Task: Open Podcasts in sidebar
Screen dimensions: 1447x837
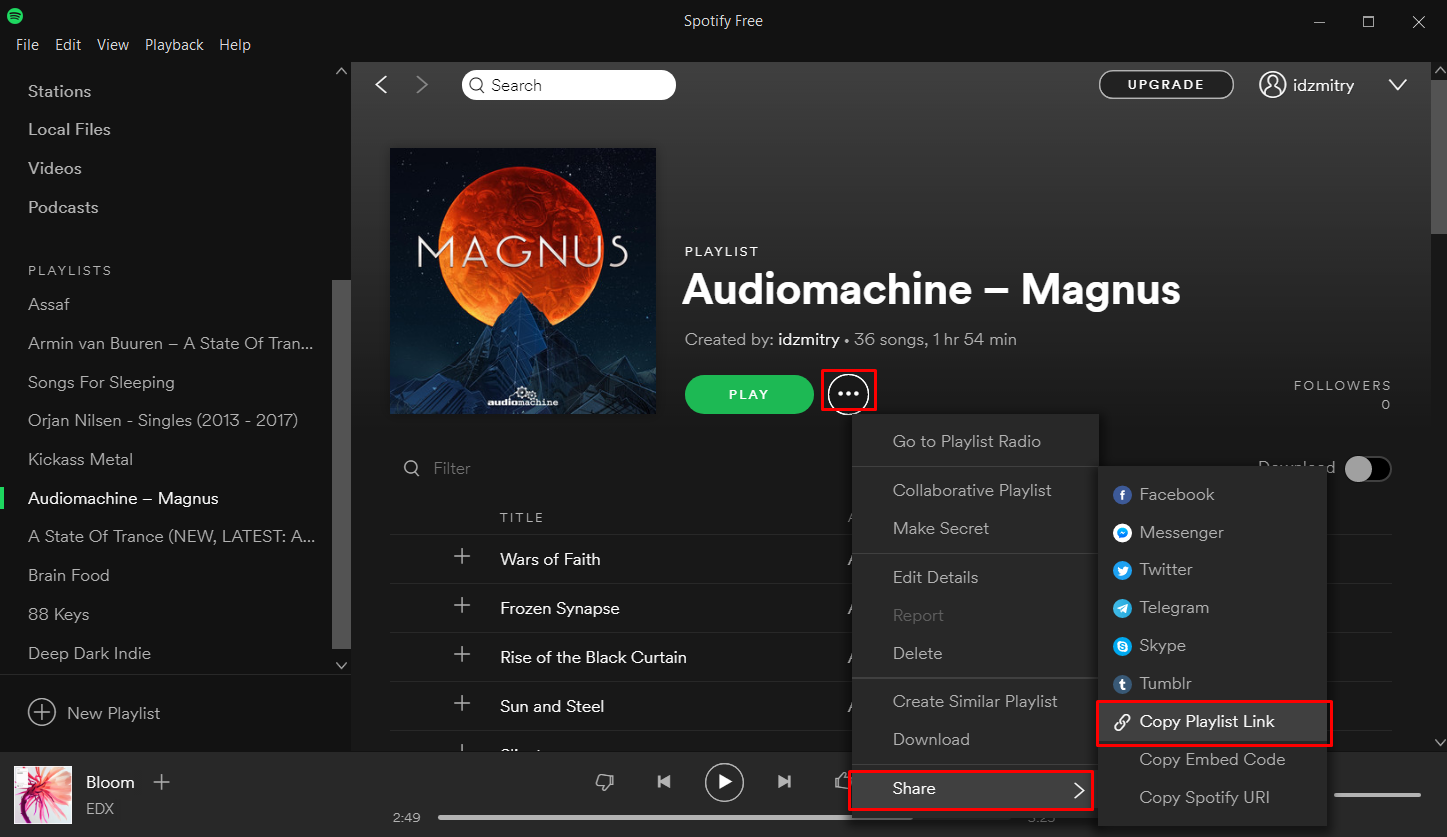Action: [63, 207]
